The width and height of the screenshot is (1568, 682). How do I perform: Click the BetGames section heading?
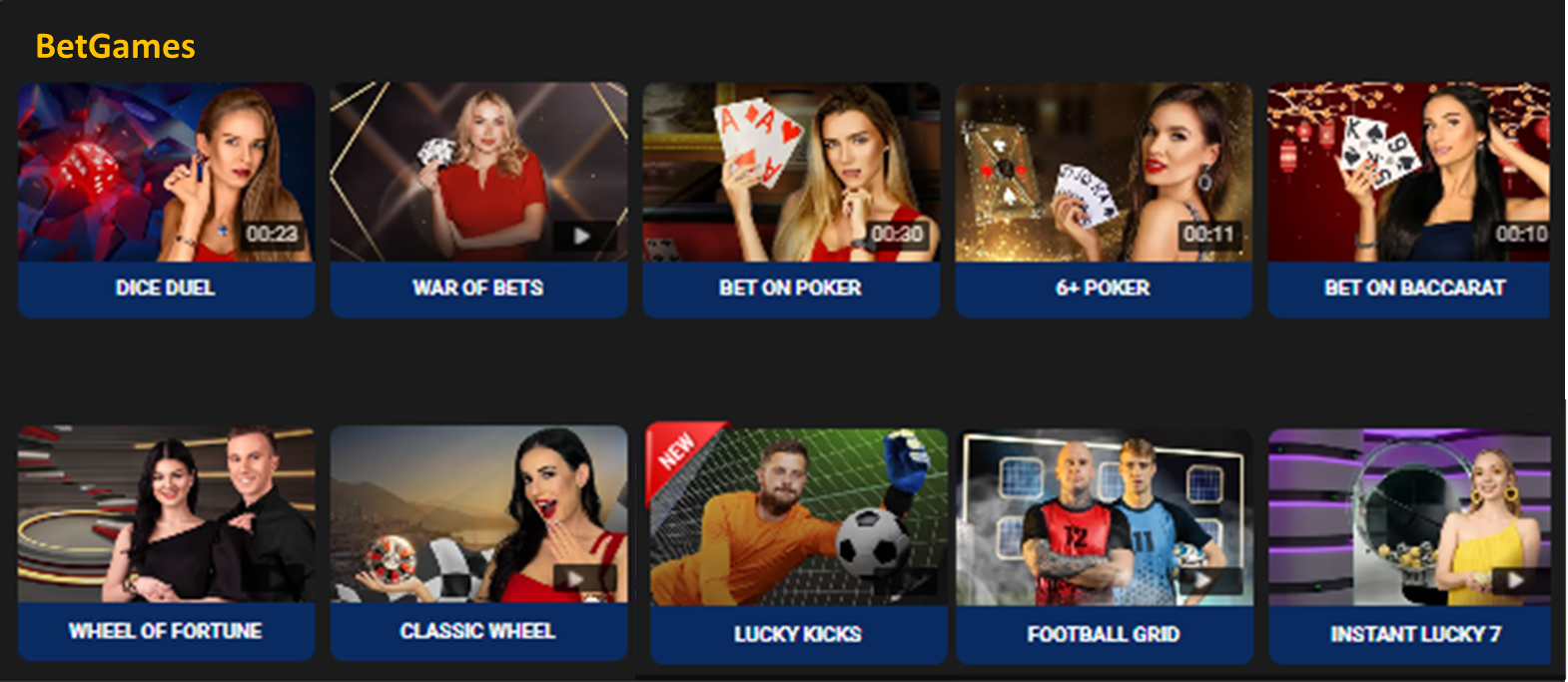tap(116, 46)
